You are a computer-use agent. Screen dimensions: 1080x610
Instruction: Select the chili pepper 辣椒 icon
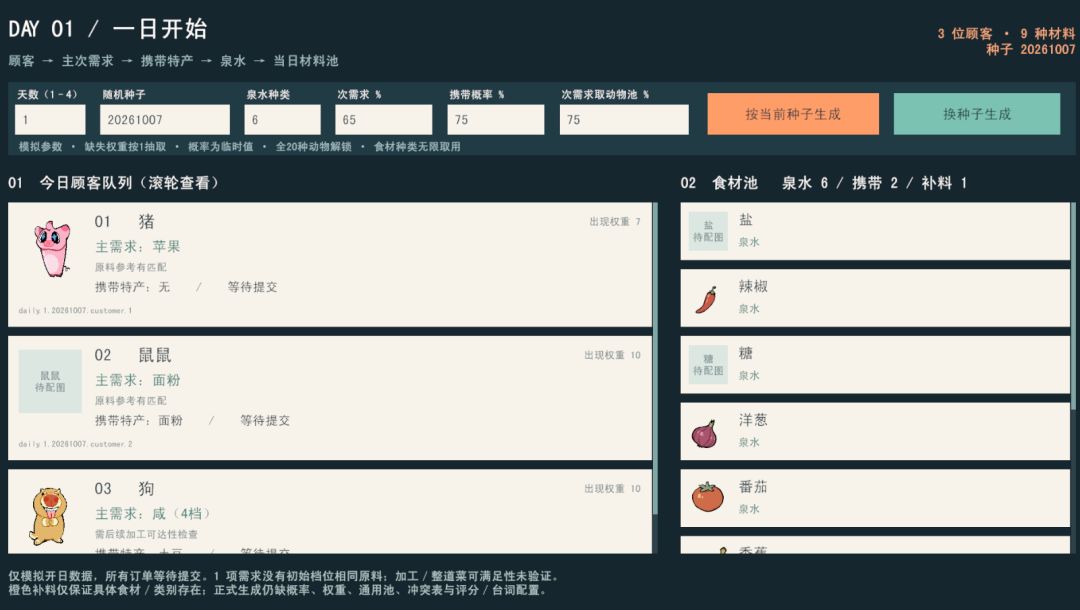click(706, 299)
